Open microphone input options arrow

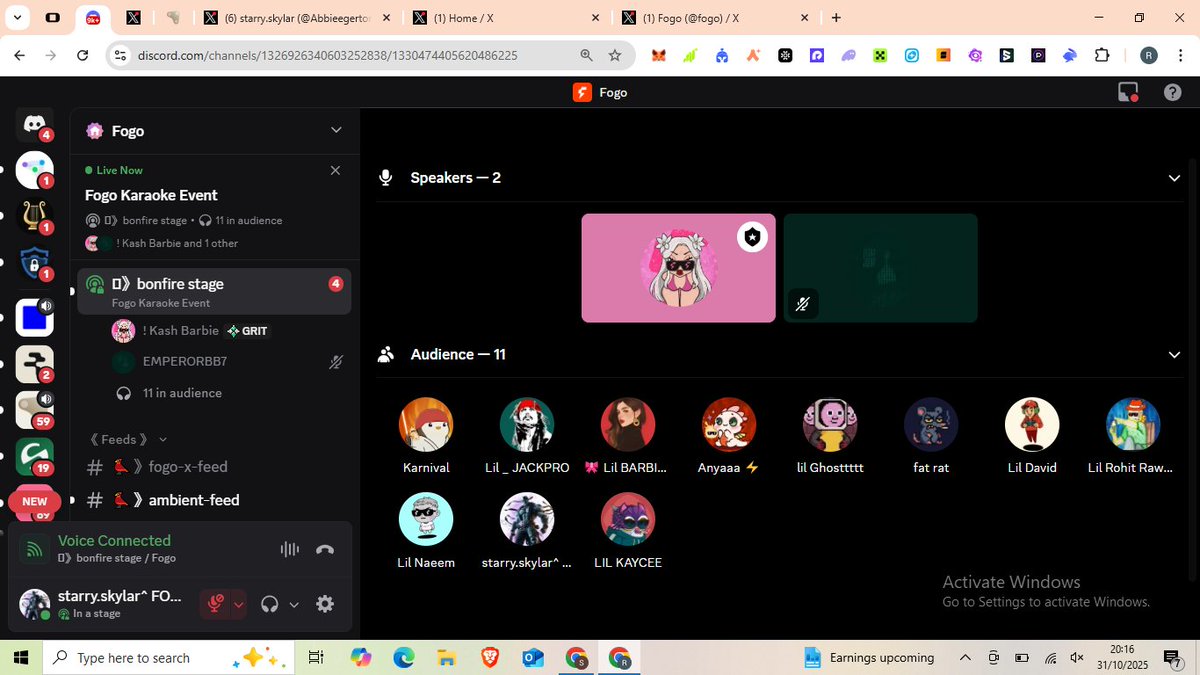238,604
